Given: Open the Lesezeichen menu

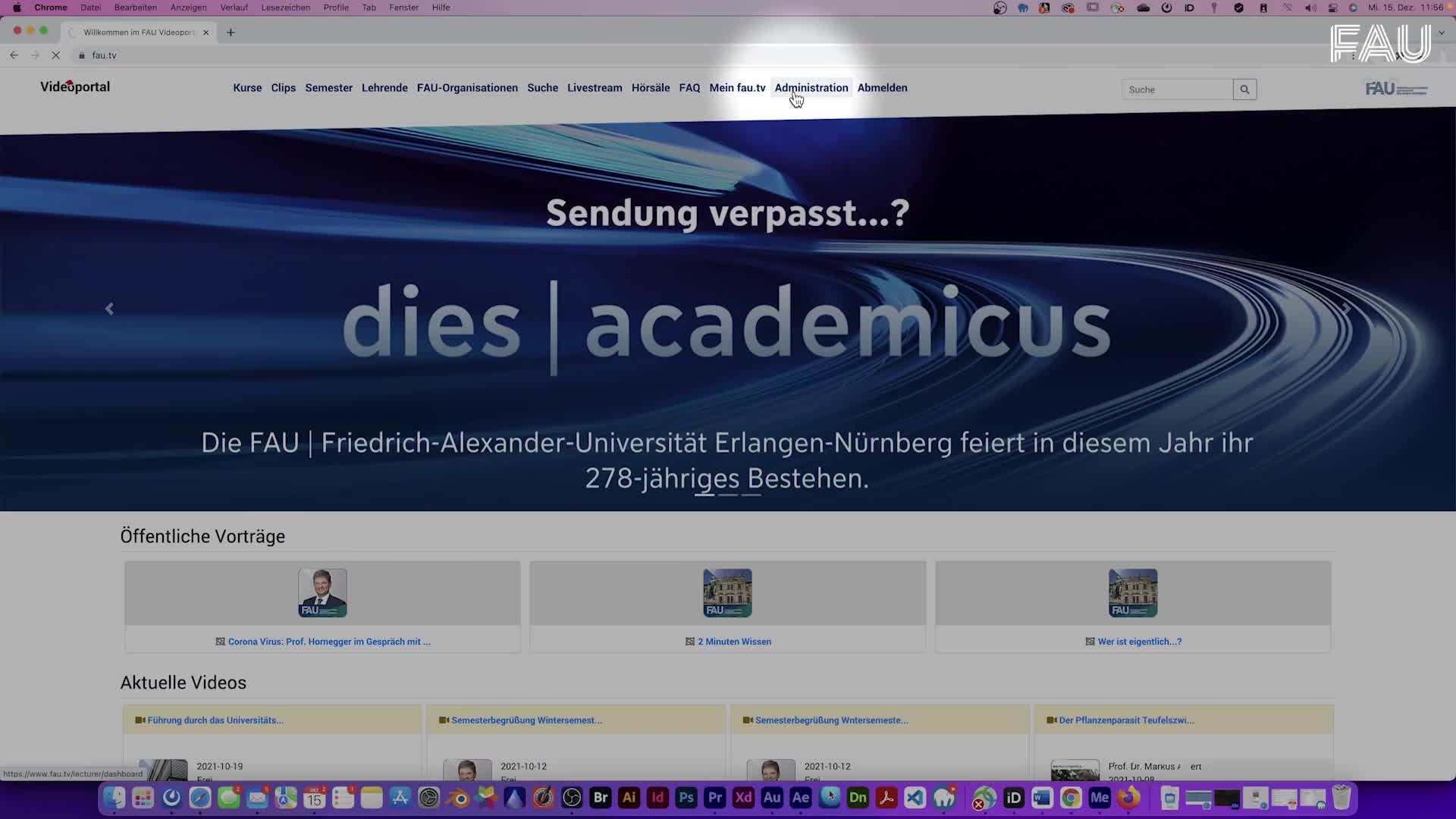Looking at the screenshot, I should click(x=284, y=8).
